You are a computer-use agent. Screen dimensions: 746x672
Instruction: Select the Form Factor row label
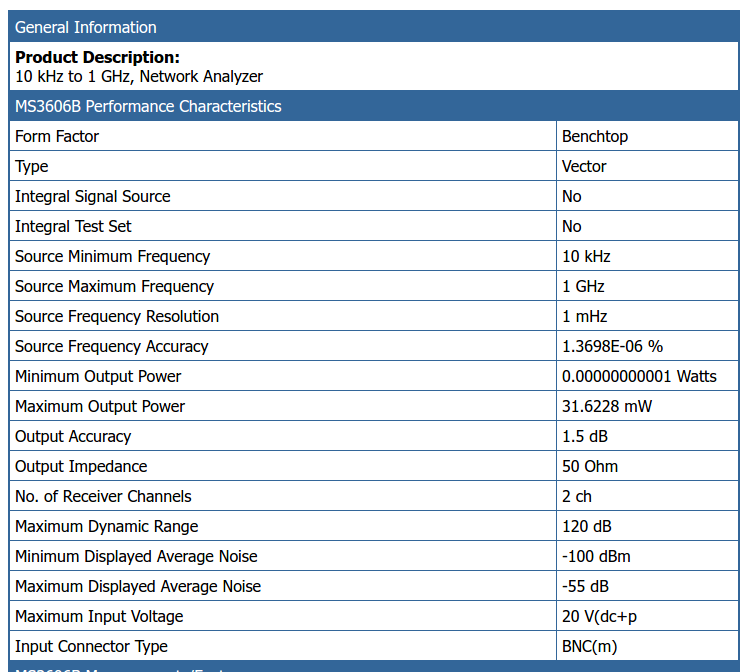coord(57,137)
